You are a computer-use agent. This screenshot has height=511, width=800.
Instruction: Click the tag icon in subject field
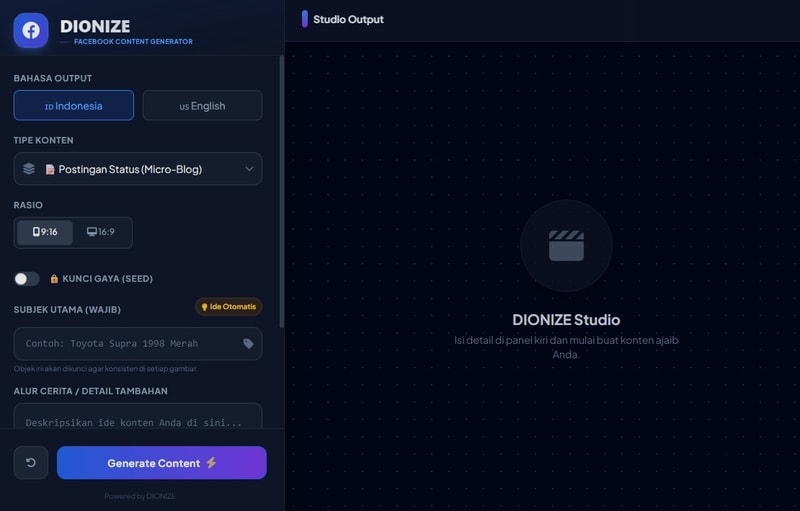[248, 344]
